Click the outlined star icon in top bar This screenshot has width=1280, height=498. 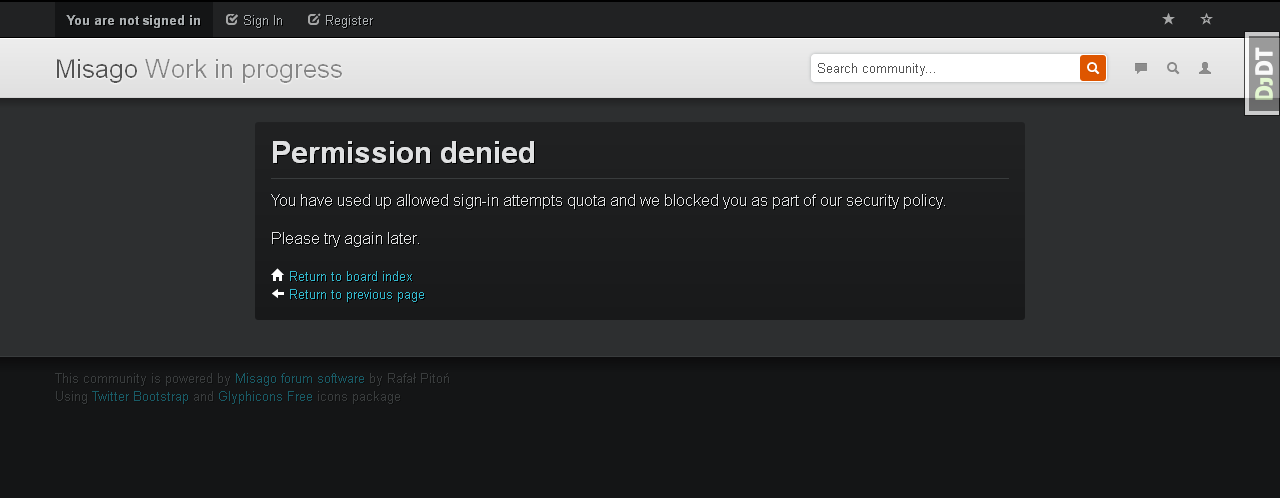pyautogui.click(x=1206, y=19)
